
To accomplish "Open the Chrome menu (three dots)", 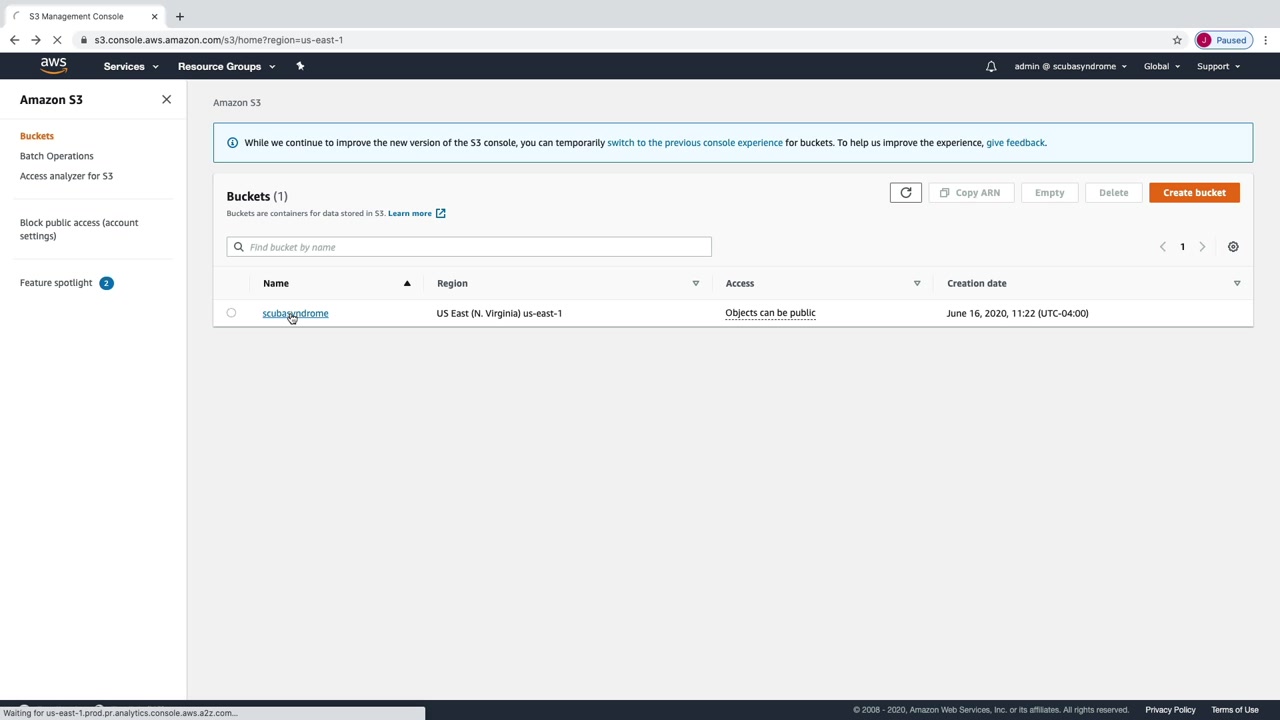I will pos(1266,40).
